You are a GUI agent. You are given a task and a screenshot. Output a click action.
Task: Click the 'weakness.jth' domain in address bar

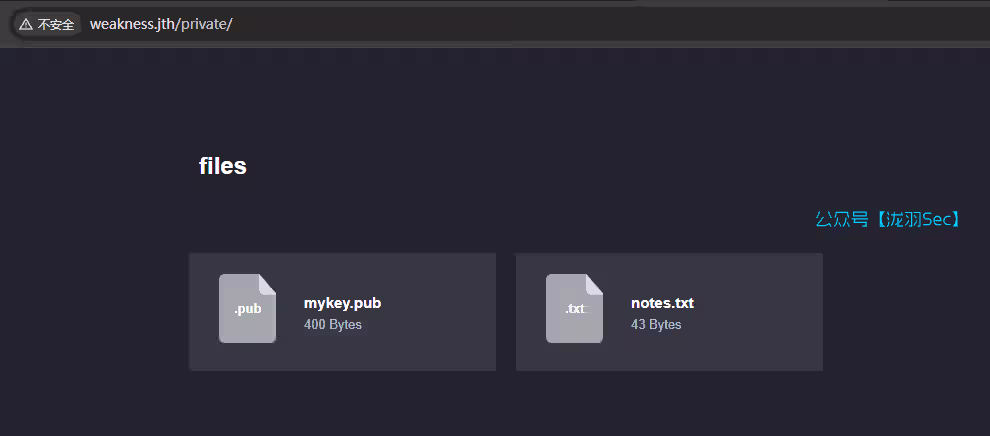coord(131,25)
